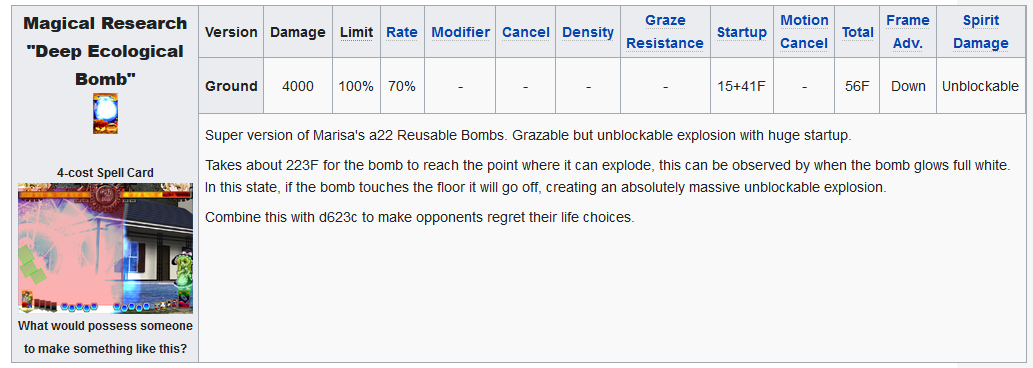Image resolution: width=1033 pixels, height=368 pixels.
Task: Click the Motion Cancel header link
Action: point(804,32)
